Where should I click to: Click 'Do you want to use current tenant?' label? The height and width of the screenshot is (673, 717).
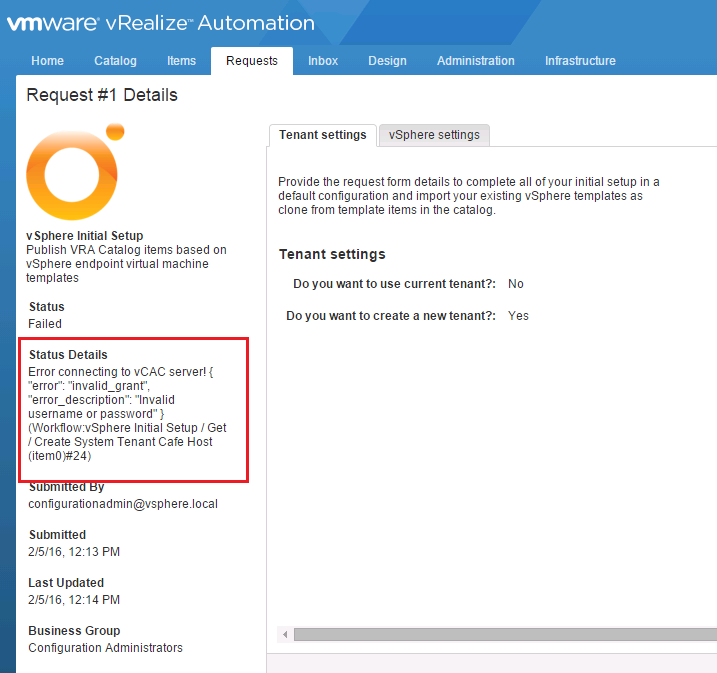(x=394, y=284)
